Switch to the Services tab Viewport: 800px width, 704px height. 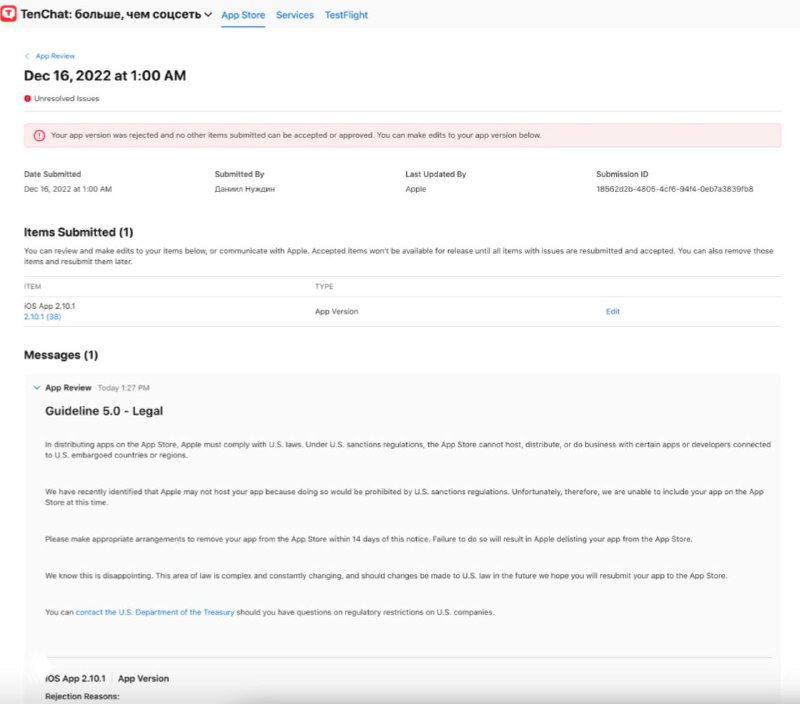pyautogui.click(x=294, y=15)
